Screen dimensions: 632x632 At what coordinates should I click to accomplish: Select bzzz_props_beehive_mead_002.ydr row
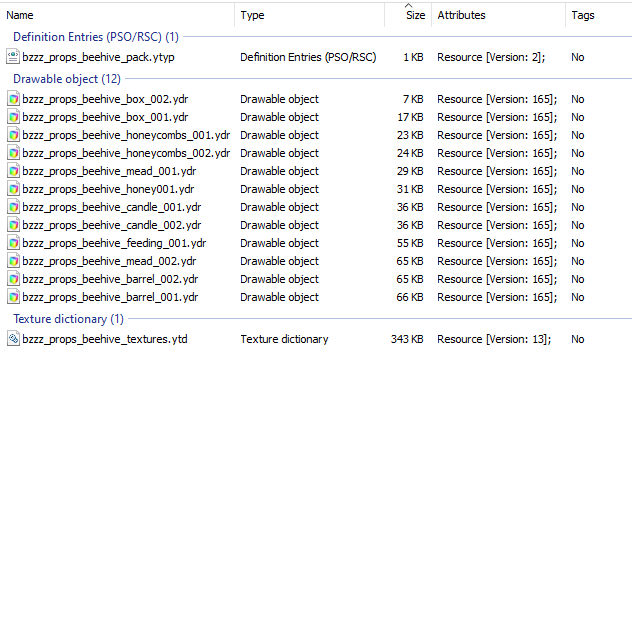click(x=316, y=261)
